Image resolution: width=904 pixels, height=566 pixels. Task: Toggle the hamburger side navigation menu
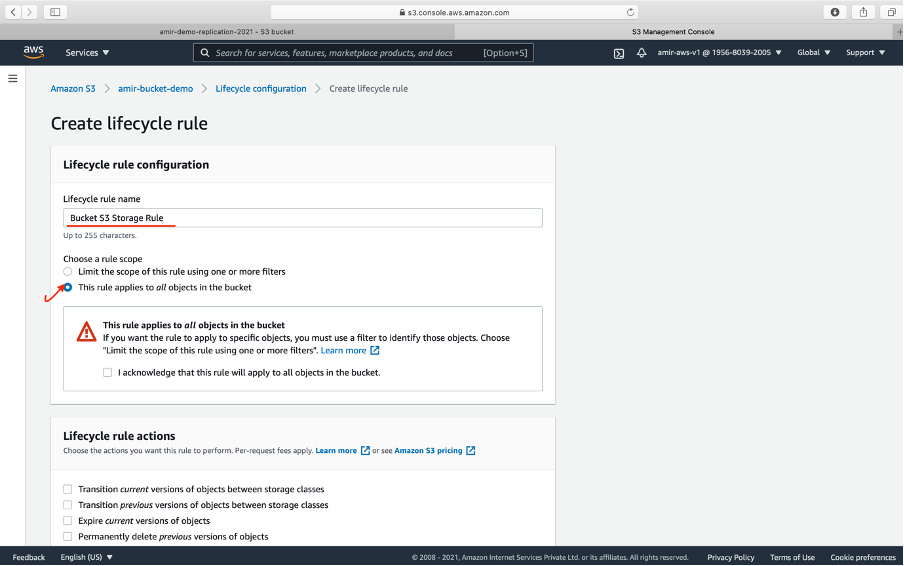click(13, 78)
